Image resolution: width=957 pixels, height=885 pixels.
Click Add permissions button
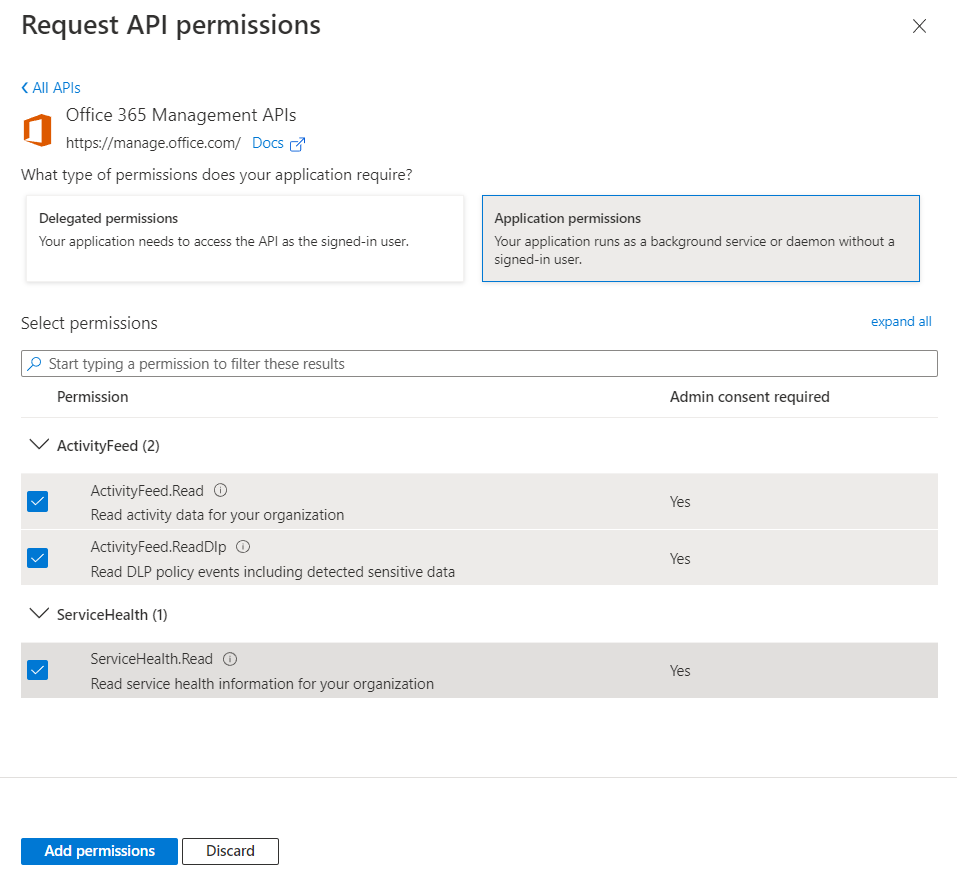pyautogui.click(x=99, y=851)
